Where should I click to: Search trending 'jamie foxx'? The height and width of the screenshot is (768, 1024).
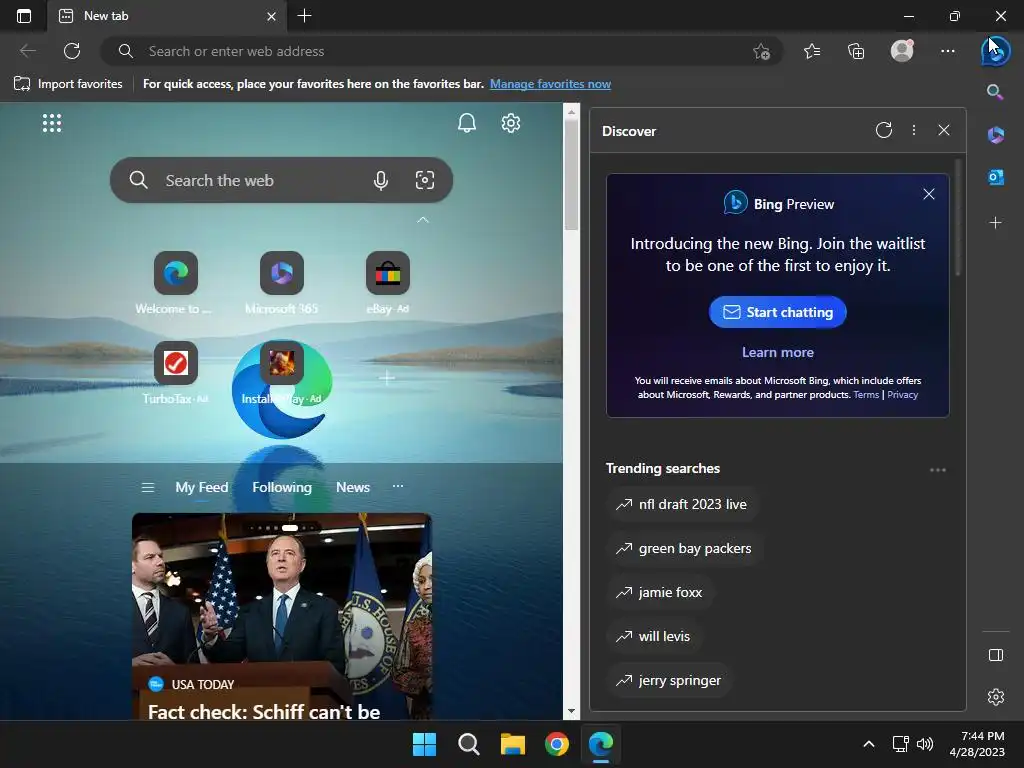pyautogui.click(x=660, y=592)
